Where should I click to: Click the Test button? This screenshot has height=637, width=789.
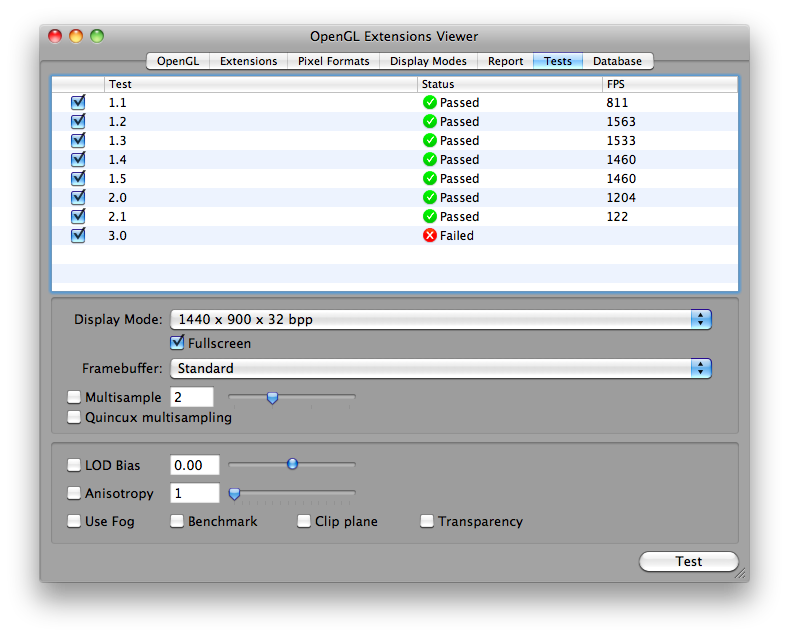689,562
